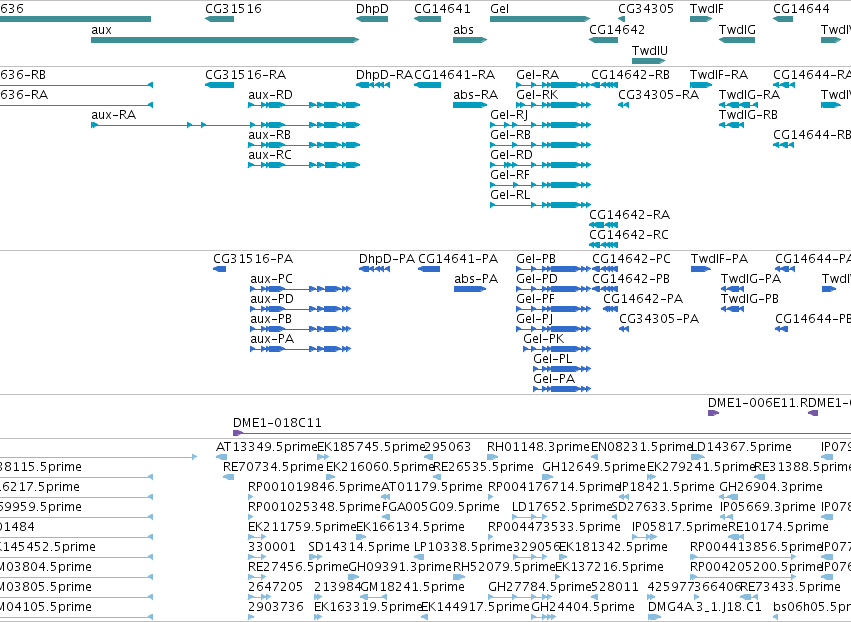Click the RH01148.3prime EST label
The image size is (851, 622).
pyautogui.click(x=538, y=447)
